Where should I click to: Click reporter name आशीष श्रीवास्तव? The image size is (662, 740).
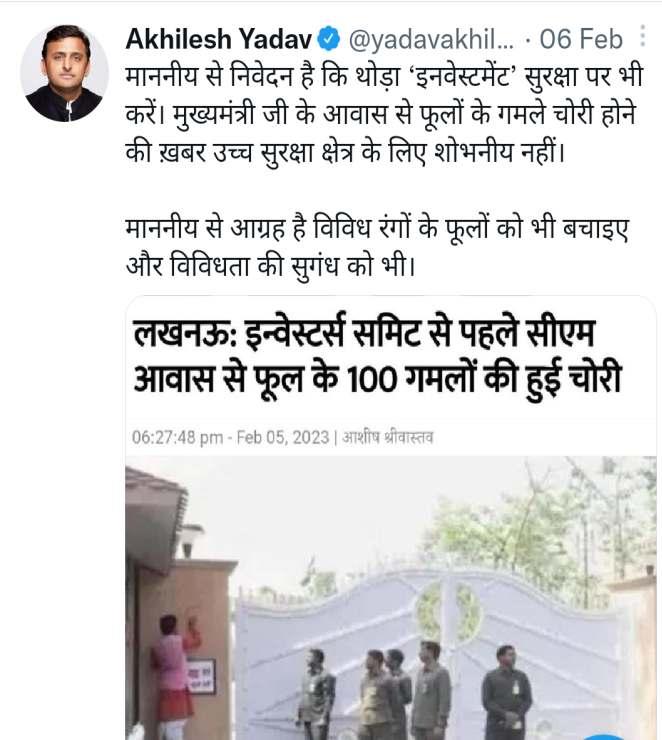(387, 437)
